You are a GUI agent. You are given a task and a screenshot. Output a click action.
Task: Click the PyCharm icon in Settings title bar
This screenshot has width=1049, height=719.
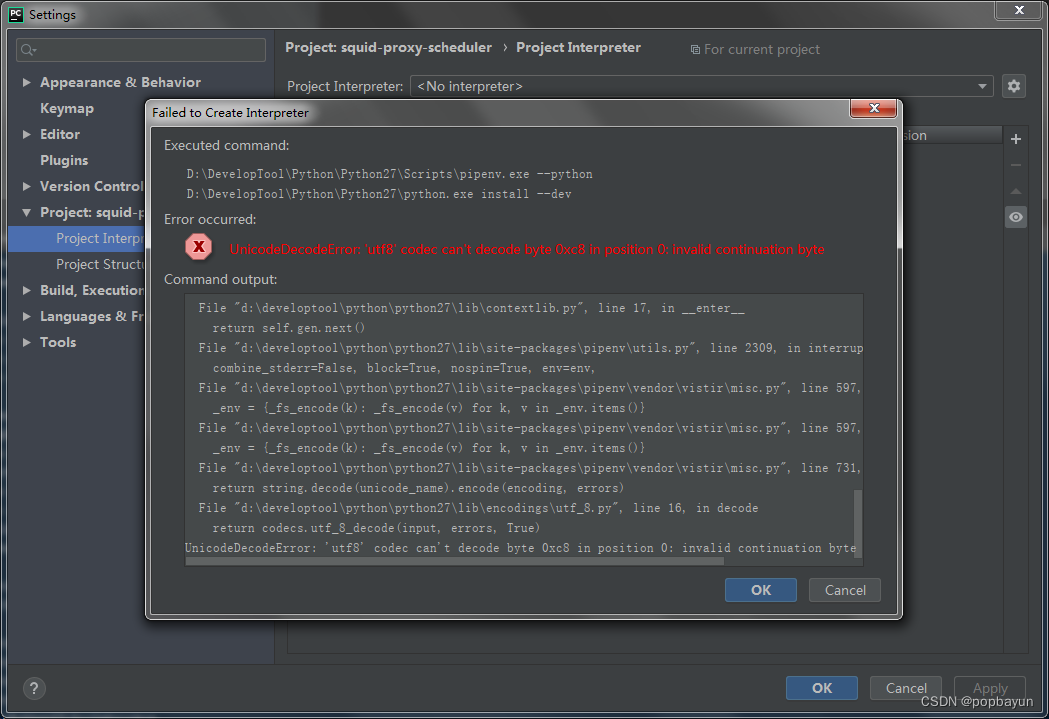tap(16, 14)
